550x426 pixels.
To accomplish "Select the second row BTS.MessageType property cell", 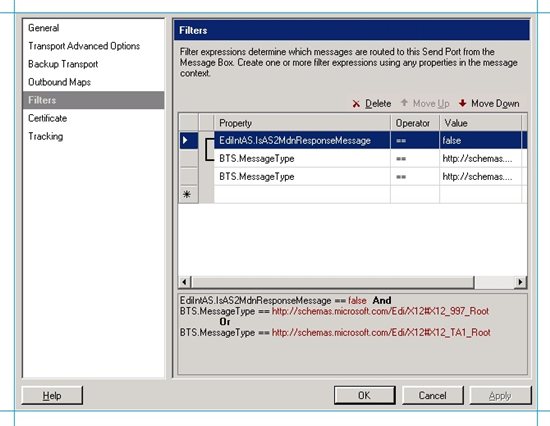I will (x=302, y=159).
